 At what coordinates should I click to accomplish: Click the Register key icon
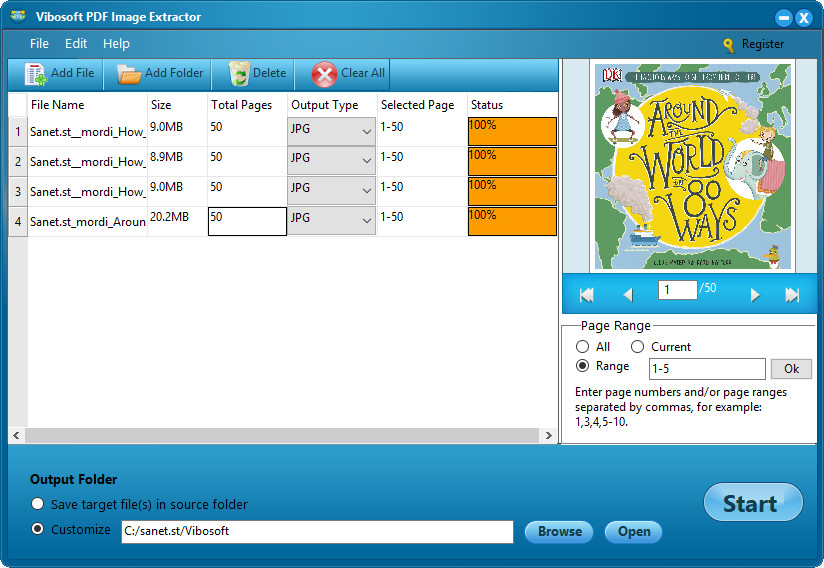pos(728,45)
